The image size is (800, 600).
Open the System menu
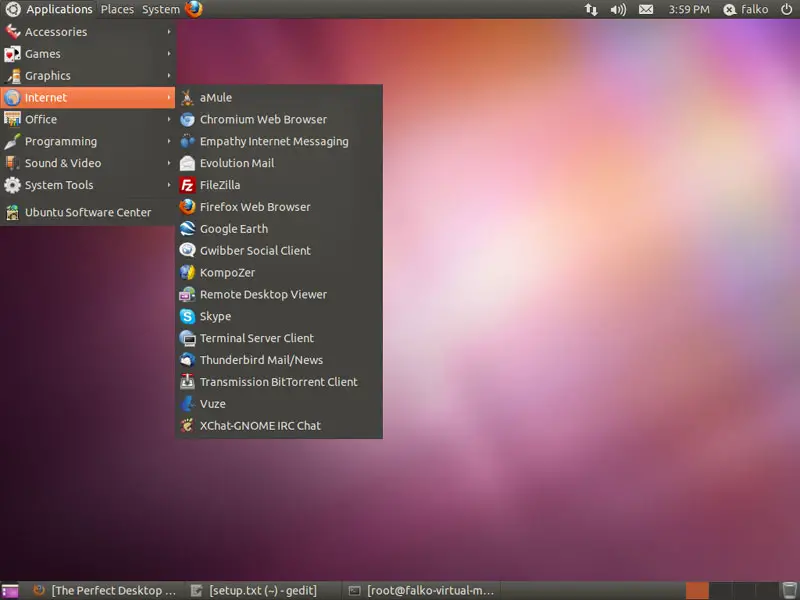pyautogui.click(x=161, y=9)
